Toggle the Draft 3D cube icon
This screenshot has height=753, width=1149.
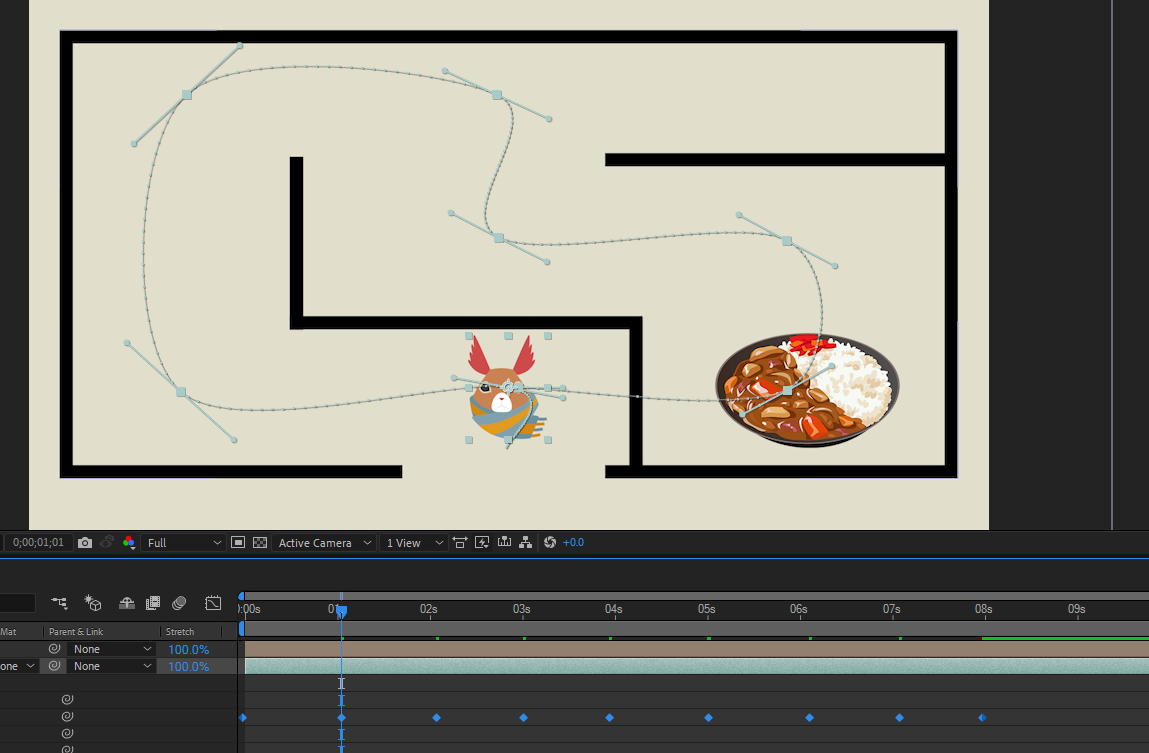[93, 603]
